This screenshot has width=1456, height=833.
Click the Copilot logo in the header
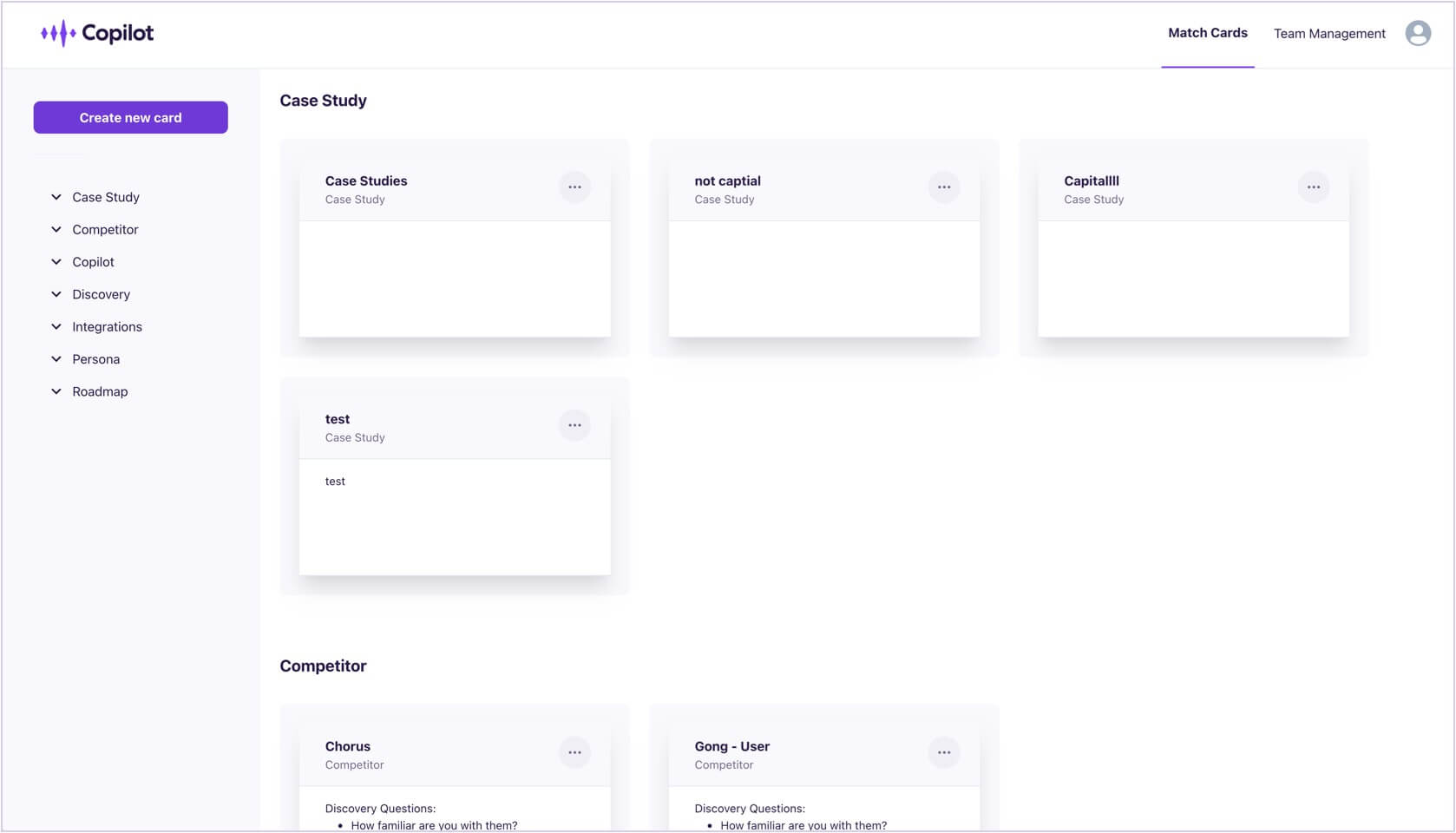(96, 32)
